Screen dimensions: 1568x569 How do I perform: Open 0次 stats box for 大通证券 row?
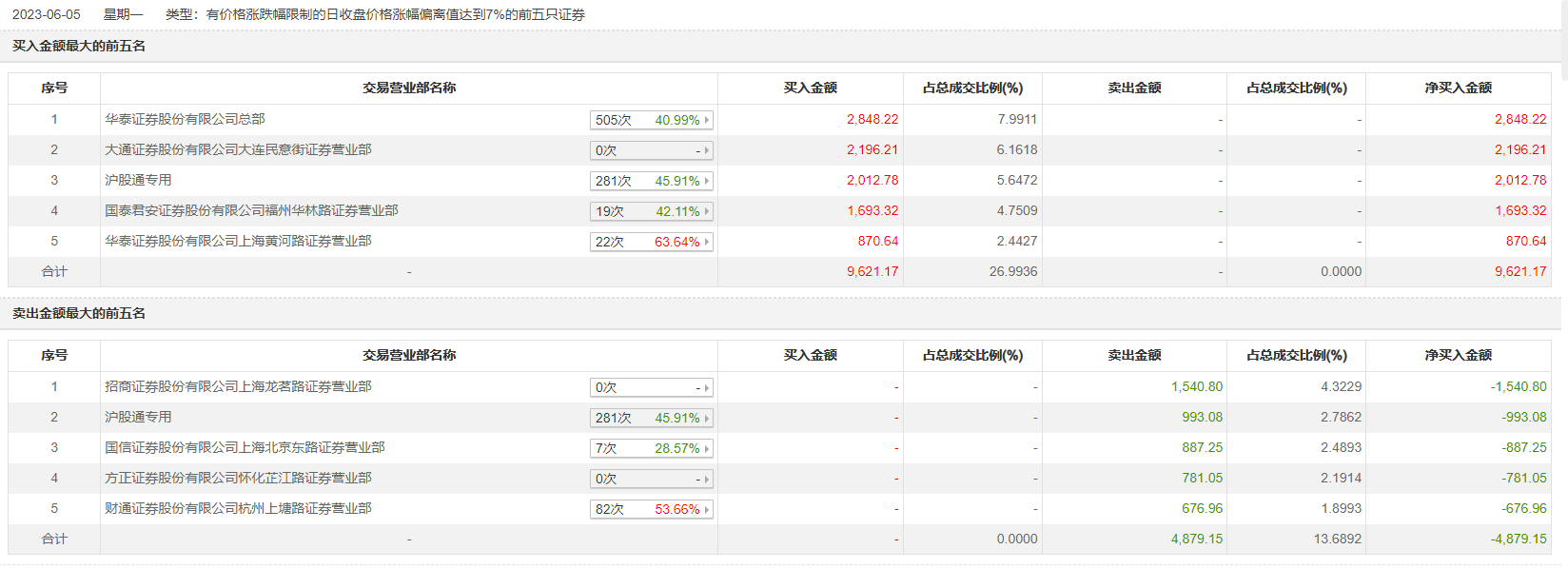coord(652,150)
